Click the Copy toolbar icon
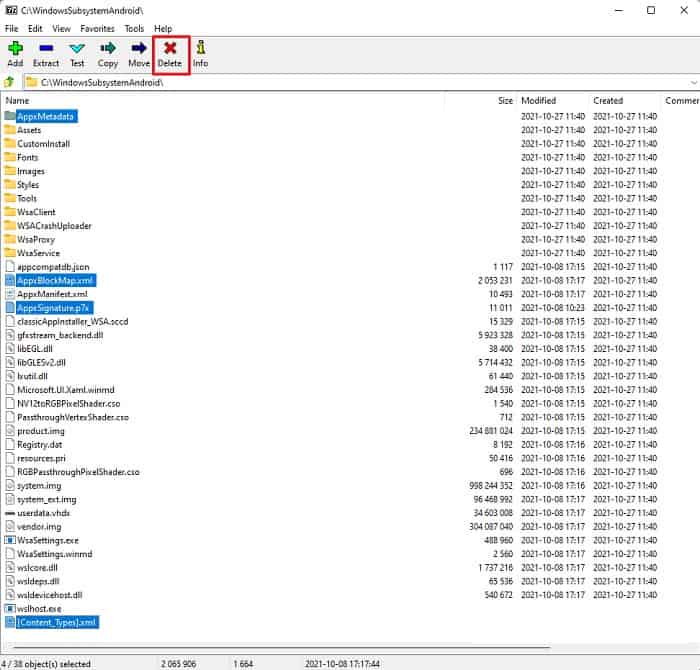This screenshot has height=670, width=700. coord(108,52)
